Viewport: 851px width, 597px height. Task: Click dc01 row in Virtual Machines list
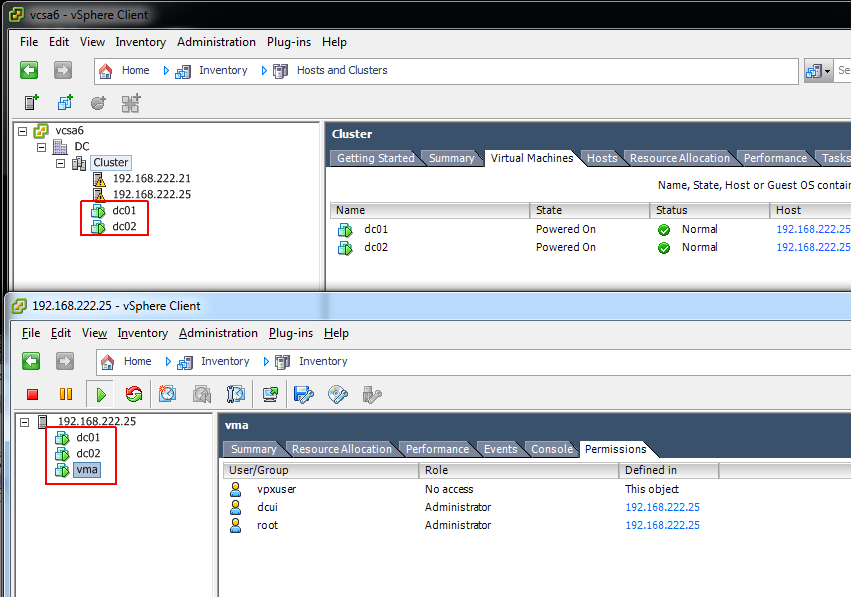coord(590,229)
